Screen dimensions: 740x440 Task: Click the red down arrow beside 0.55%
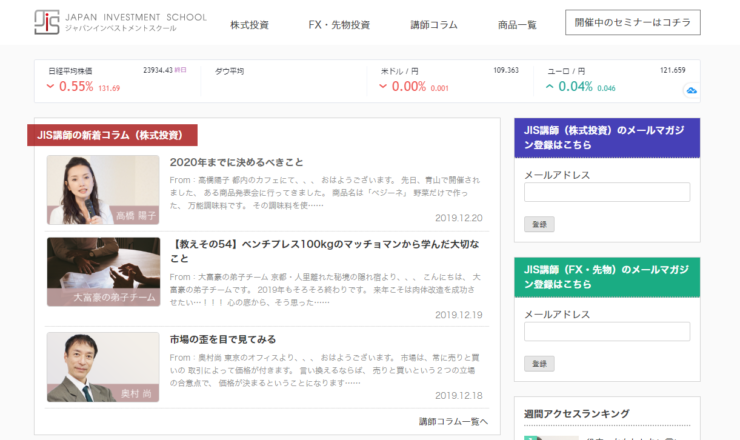(x=50, y=87)
